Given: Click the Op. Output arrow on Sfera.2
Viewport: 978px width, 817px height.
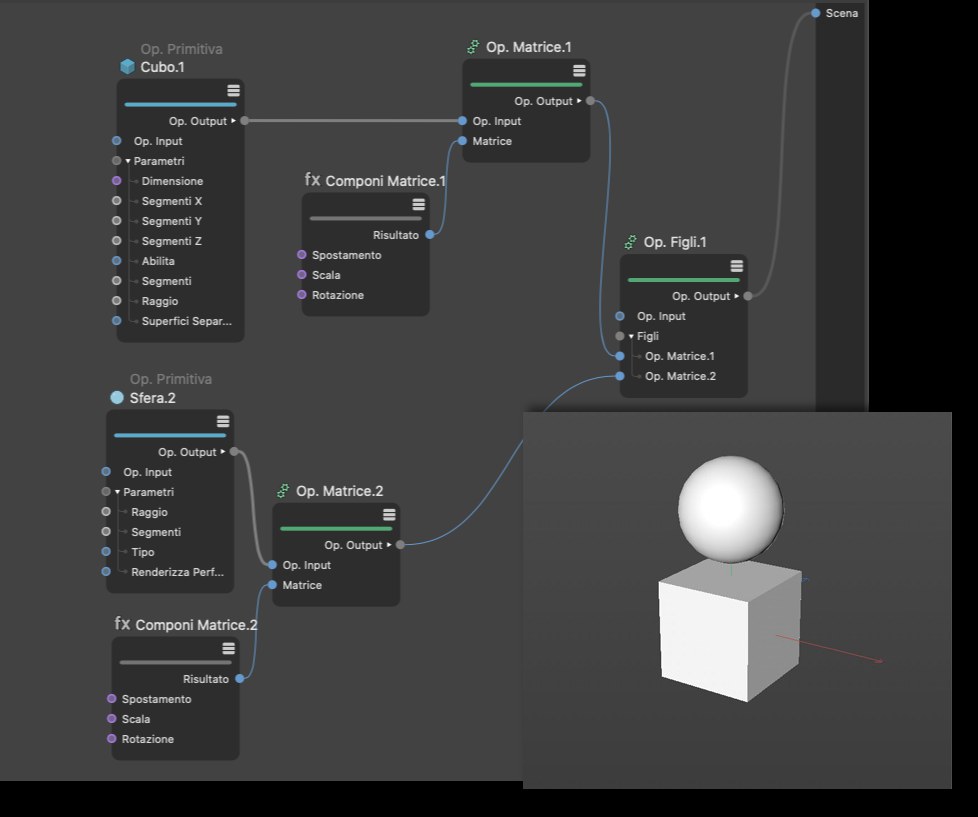Looking at the screenshot, I should [x=223, y=452].
